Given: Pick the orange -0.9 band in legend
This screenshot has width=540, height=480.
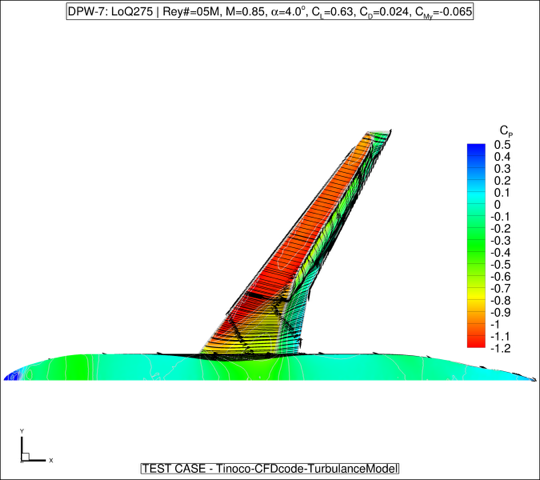Looking at the screenshot, I should click(476, 312).
